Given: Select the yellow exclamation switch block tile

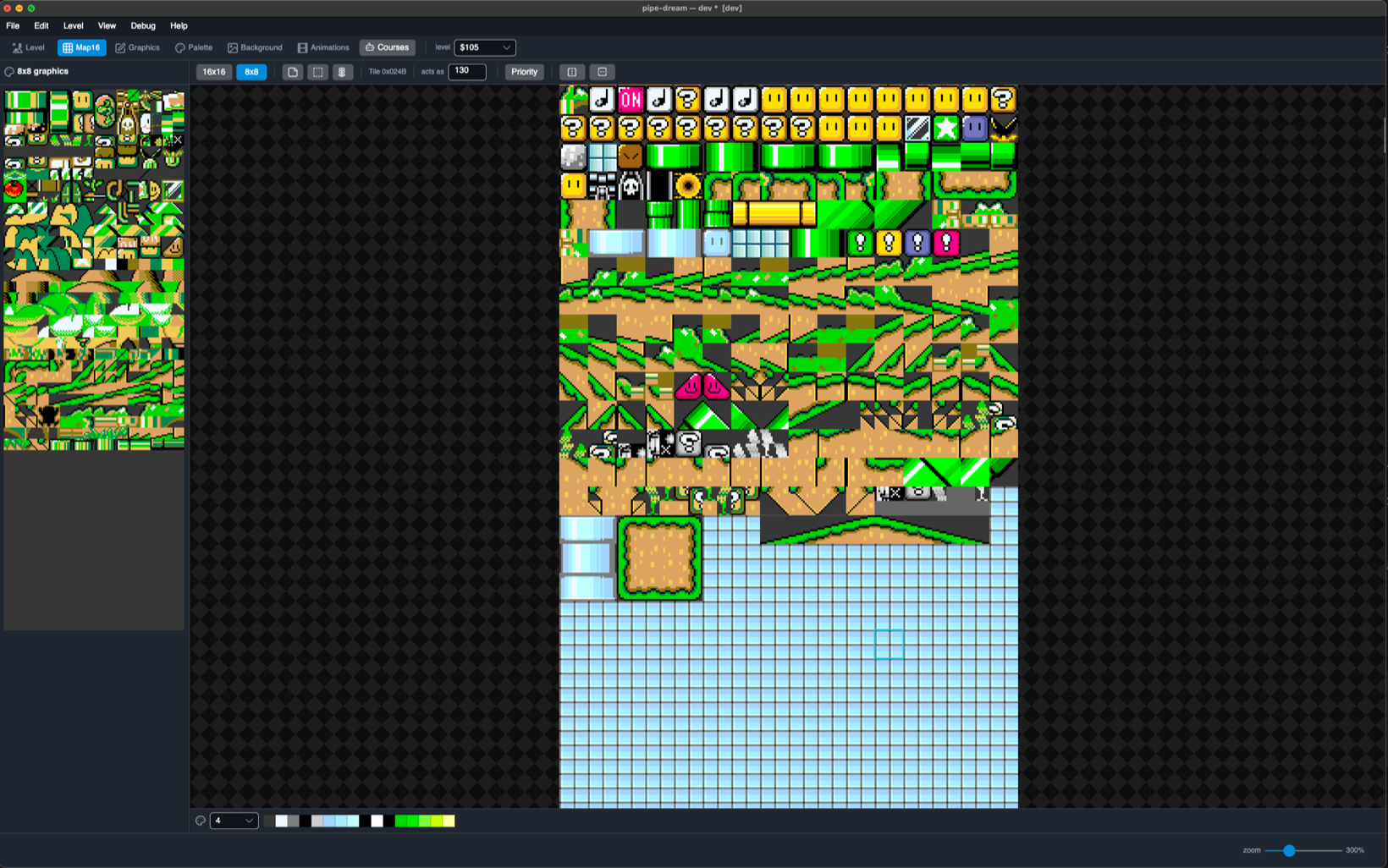Looking at the screenshot, I should pos(889,243).
